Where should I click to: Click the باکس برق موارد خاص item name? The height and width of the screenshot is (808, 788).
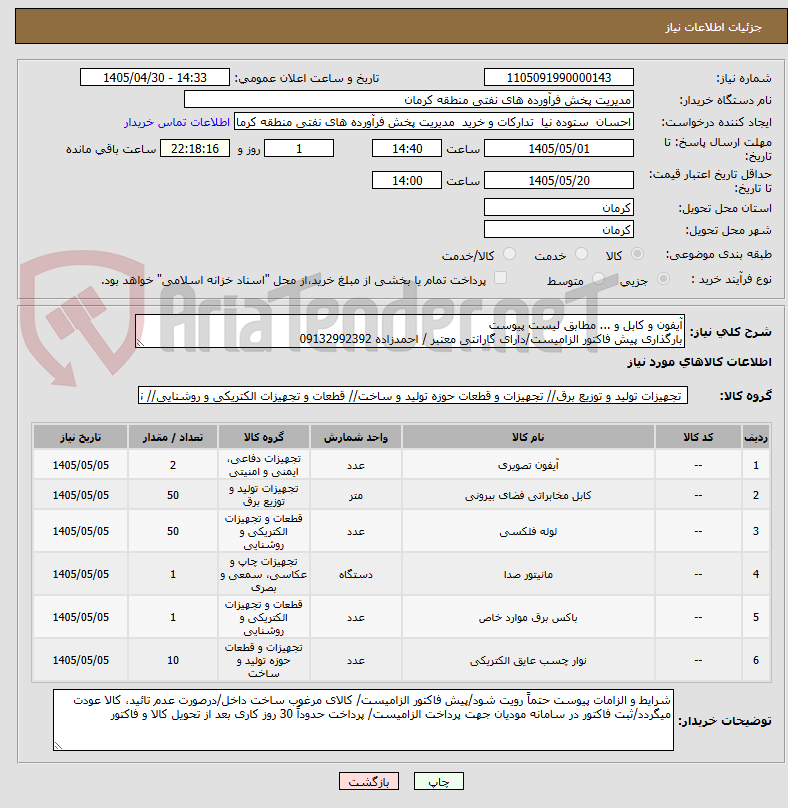(528, 617)
